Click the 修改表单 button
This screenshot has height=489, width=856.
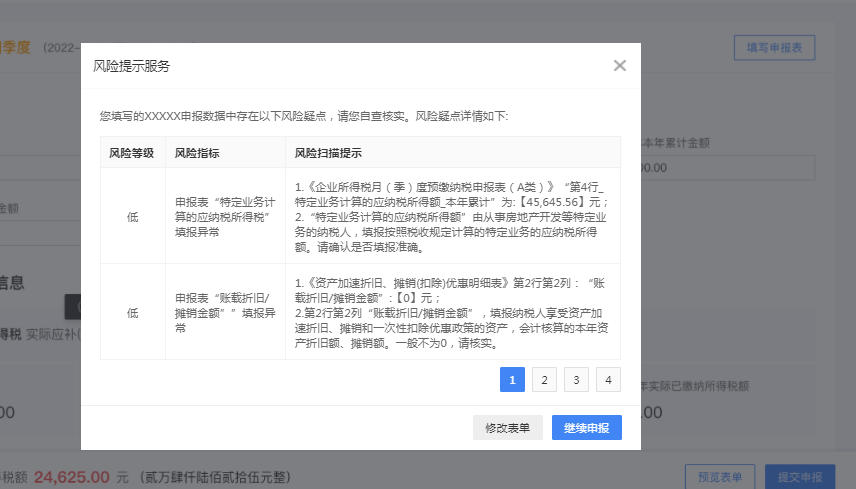click(x=508, y=428)
